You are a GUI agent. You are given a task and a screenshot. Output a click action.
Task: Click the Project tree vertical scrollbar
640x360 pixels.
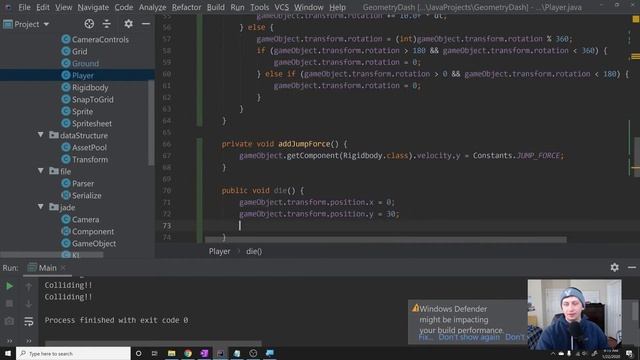point(151,122)
